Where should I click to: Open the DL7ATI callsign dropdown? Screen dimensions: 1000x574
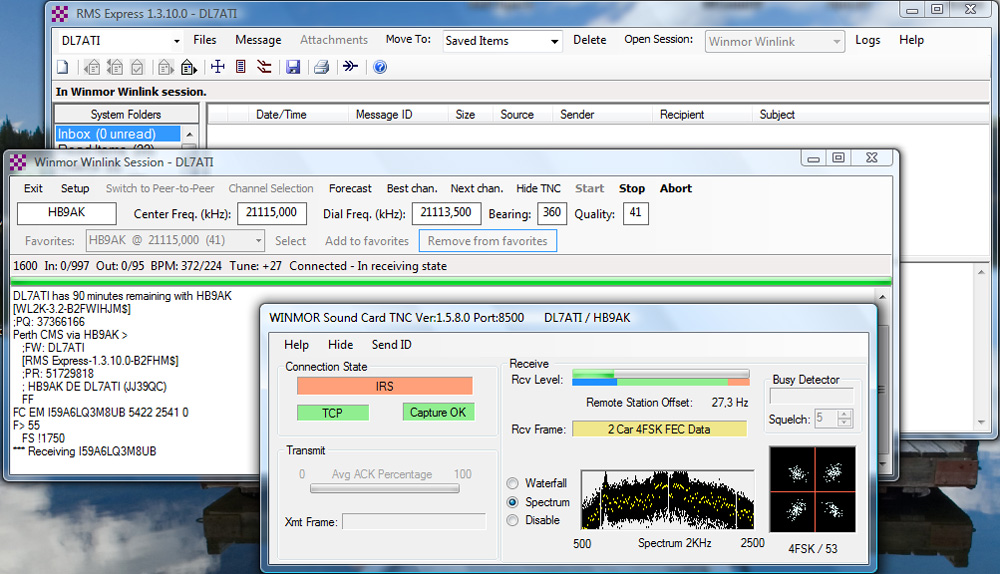pos(176,41)
